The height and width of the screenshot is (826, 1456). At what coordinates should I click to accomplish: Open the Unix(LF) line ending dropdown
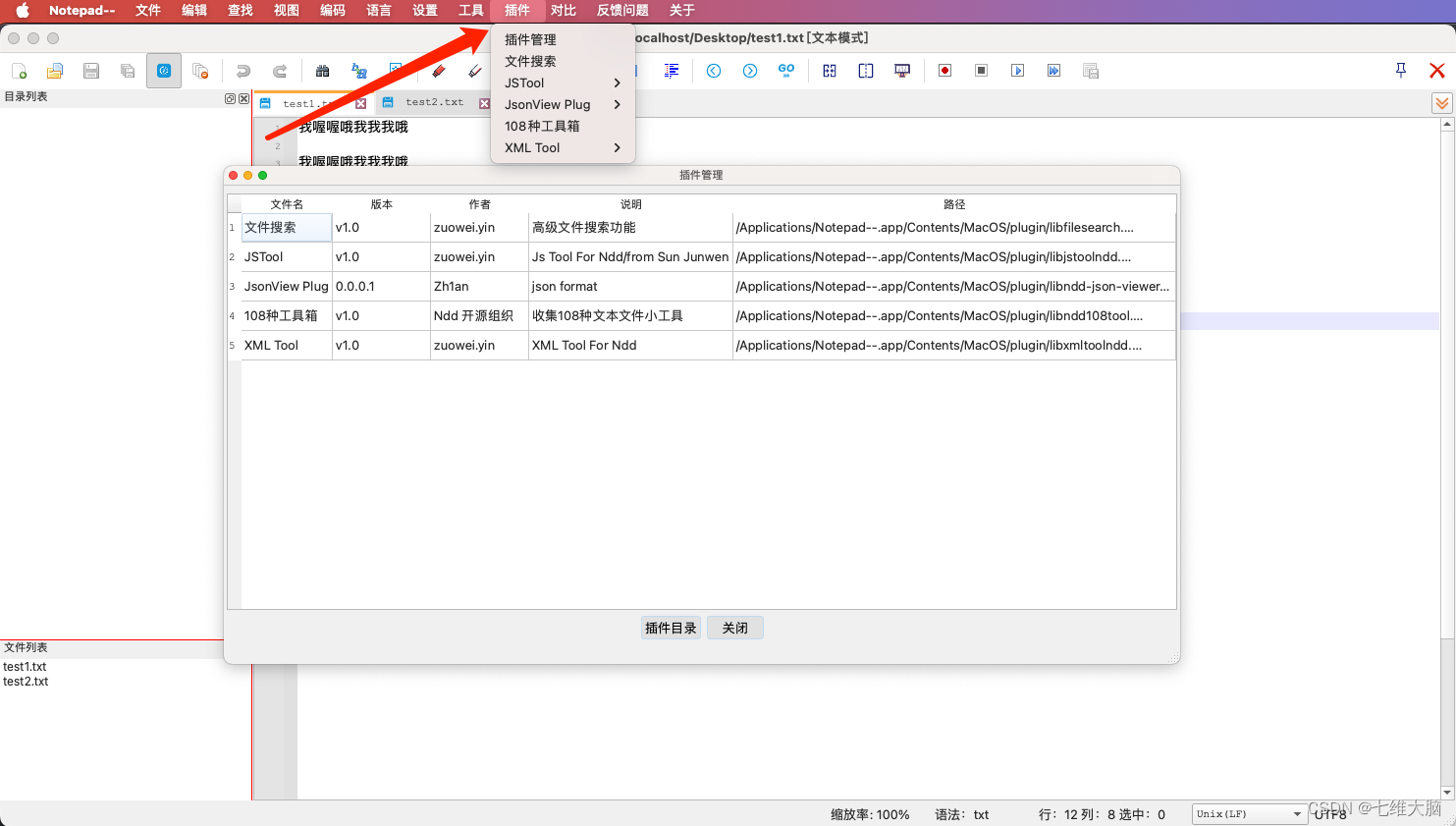click(1249, 814)
